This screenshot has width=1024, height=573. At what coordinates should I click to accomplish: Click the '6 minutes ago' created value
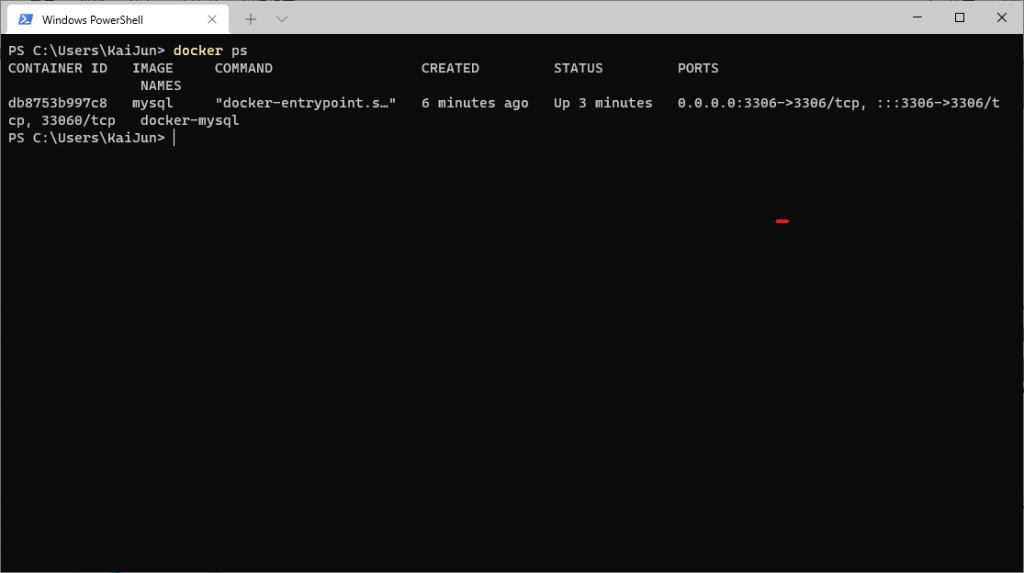click(x=475, y=103)
